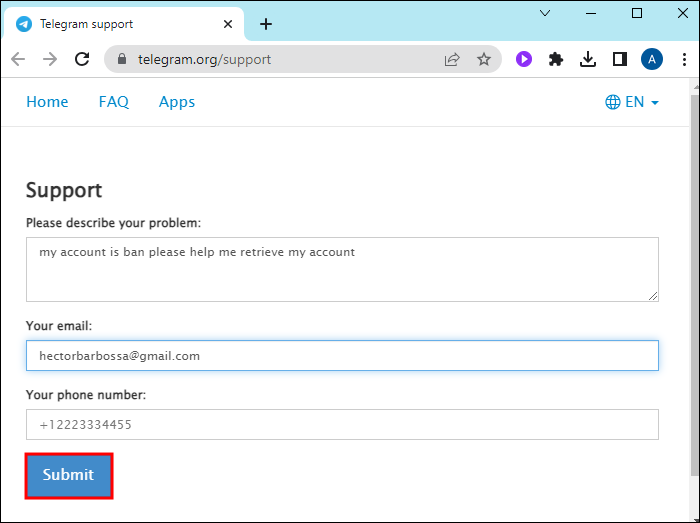Open Chrome three-dot menu
The width and height of the screenshot is (700, 523).
(x=684, y=59)
